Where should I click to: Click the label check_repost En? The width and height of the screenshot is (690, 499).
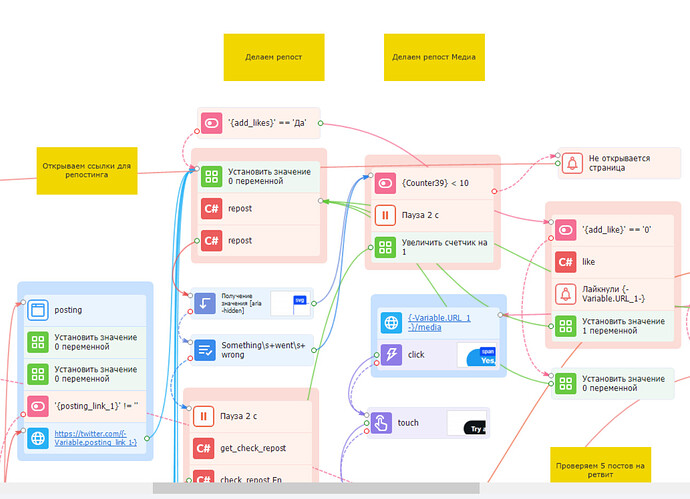click(251, 479)
